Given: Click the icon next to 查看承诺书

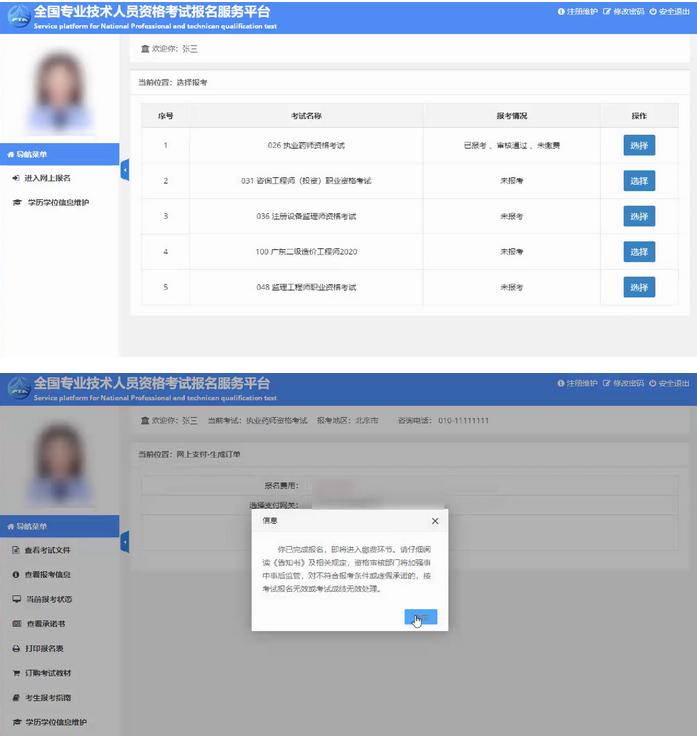Looking at the screenshot, I should [16, 624].
